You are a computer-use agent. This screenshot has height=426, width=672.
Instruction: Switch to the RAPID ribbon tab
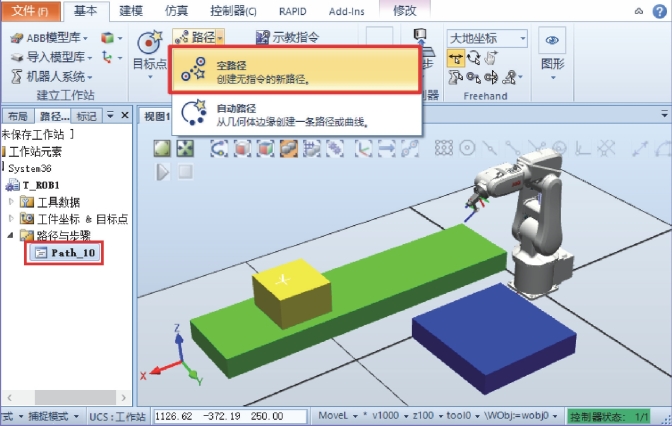click(x=293, y=11)
